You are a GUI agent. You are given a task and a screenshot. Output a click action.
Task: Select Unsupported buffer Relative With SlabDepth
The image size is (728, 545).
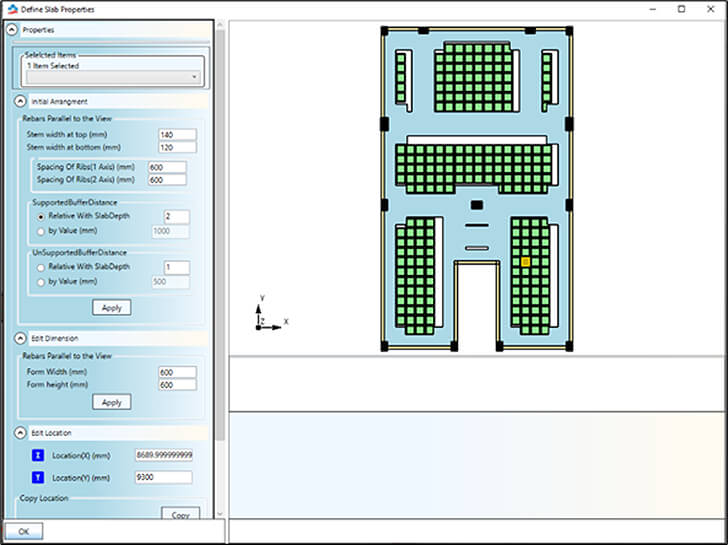point(41,268)
